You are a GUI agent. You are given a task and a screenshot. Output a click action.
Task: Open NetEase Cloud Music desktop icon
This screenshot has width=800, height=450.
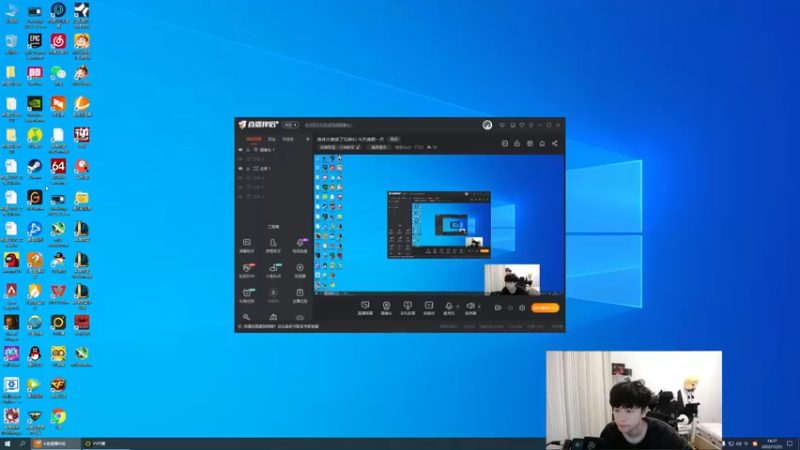tap(58, 44)
